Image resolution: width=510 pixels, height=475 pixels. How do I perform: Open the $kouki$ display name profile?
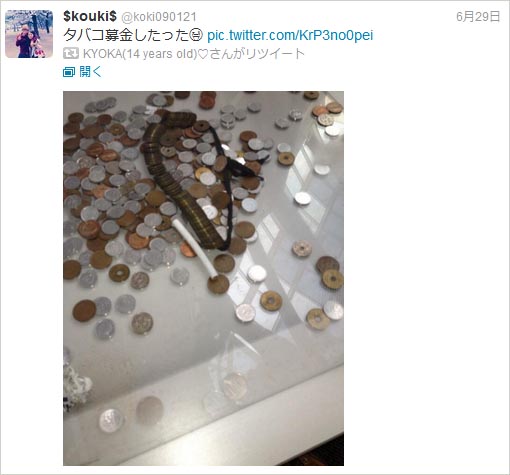point(90,16)
